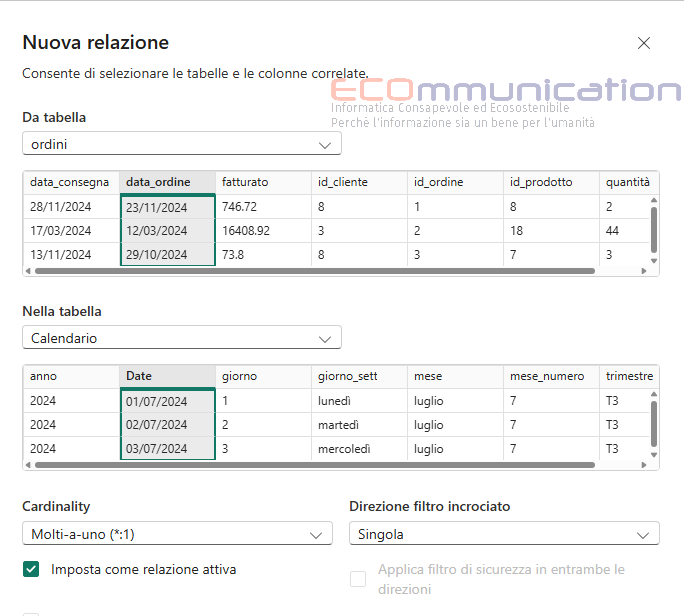This screenshot has height=616, width=684.
Task: Select the mese_numero column header
Action: 551,376
